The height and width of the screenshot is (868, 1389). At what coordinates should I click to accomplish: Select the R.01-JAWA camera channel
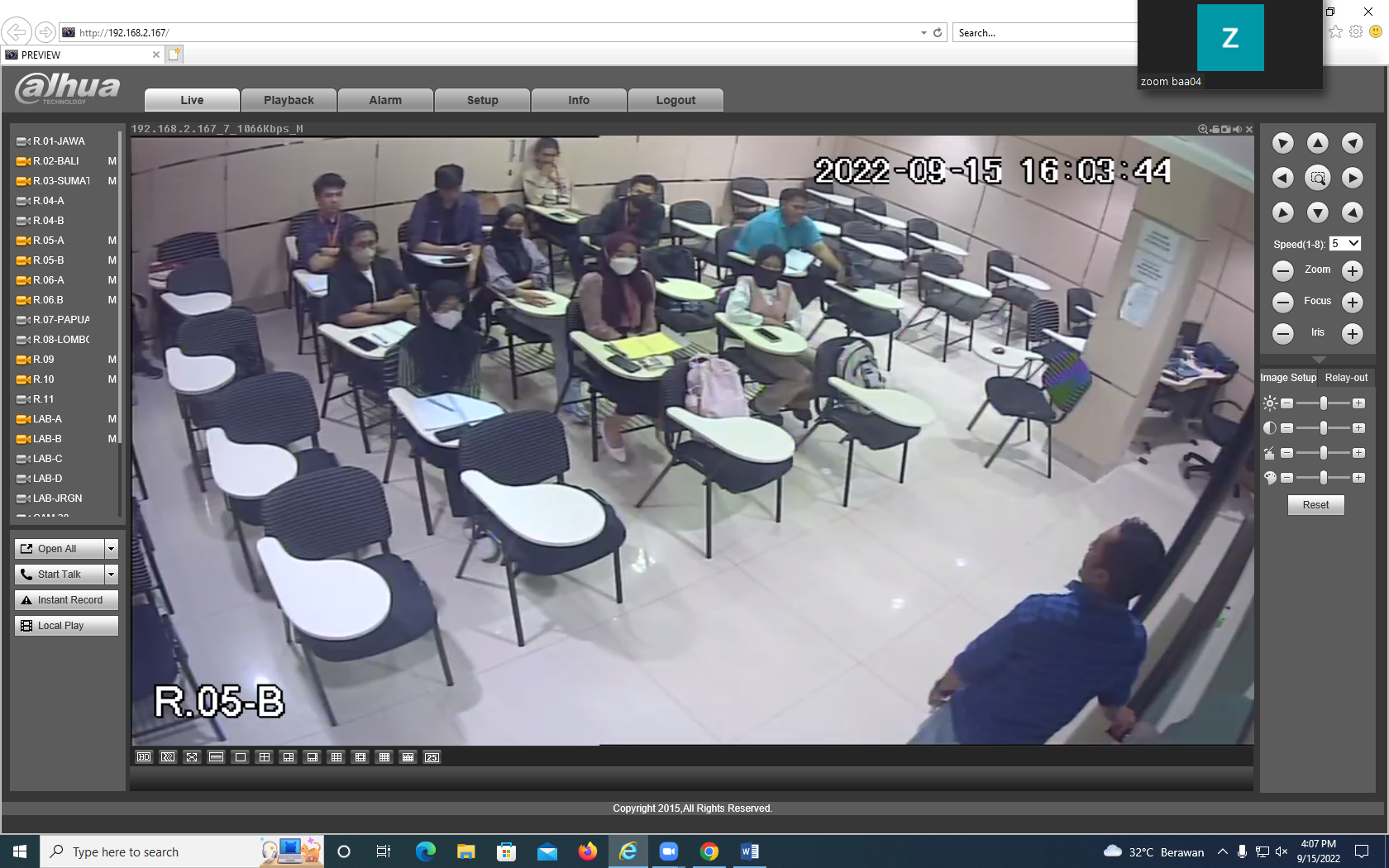click(59, 141)
